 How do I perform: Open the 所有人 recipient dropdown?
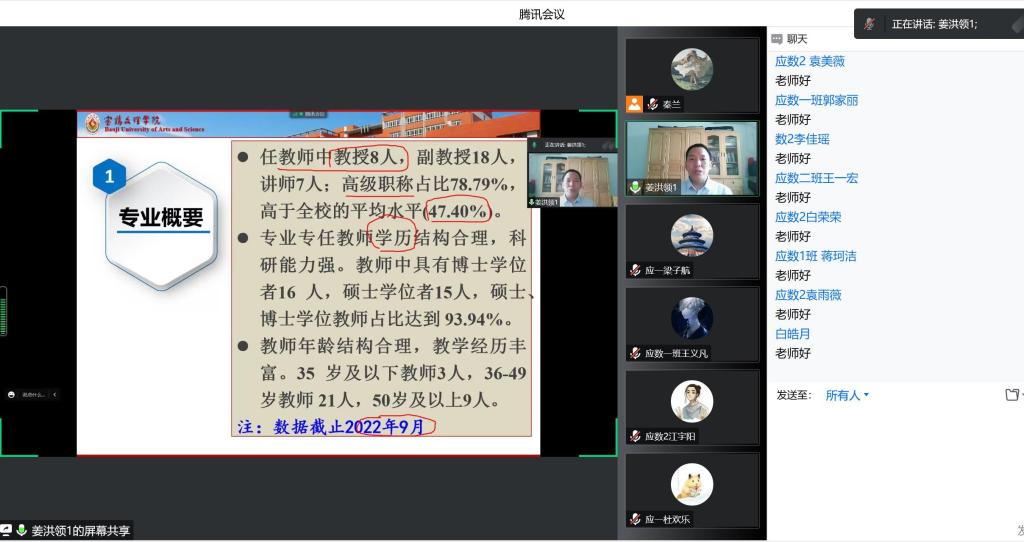point(846,395)
